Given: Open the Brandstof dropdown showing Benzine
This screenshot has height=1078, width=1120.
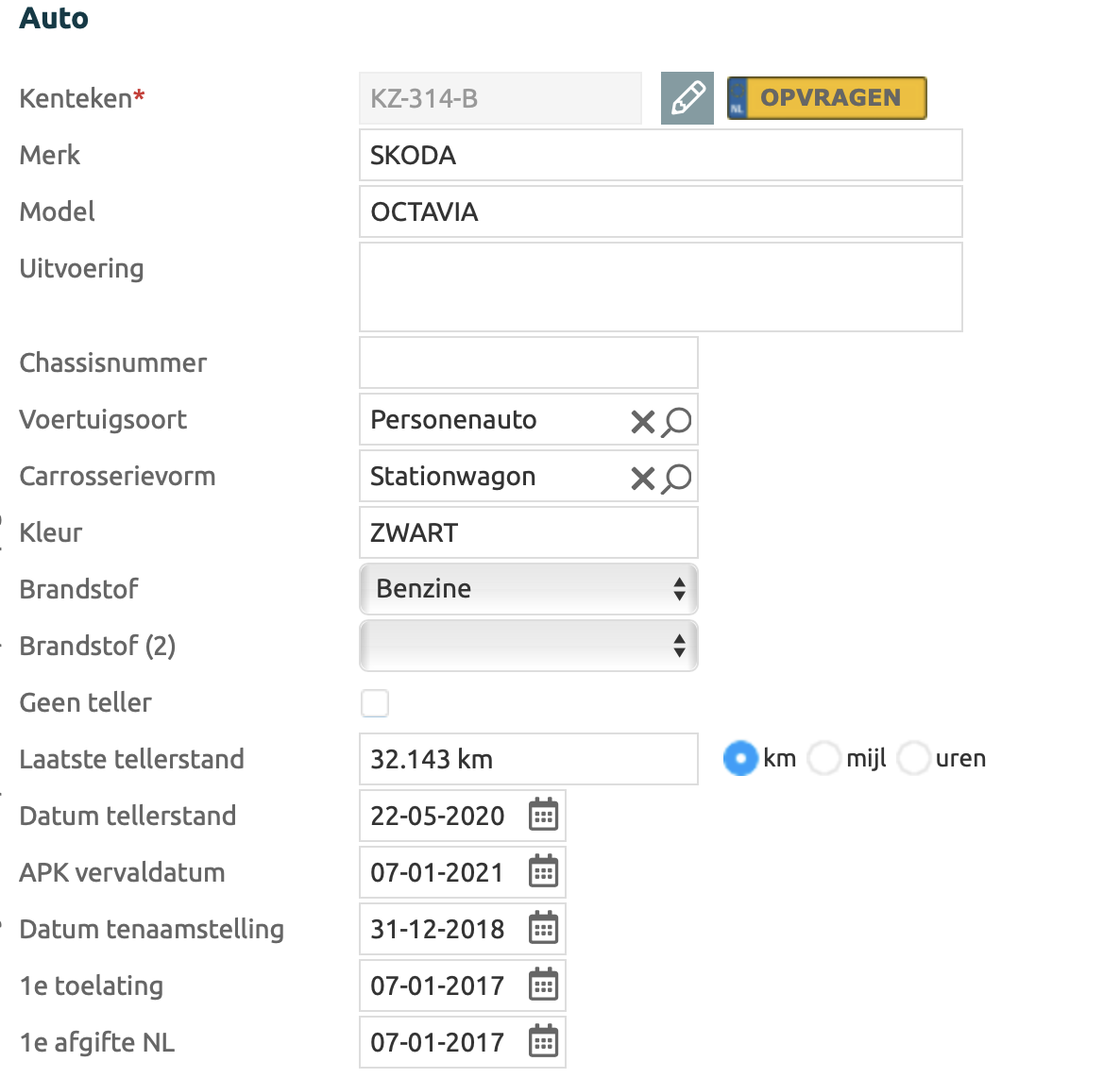Looking at the screenshot, I should coord(528,589).
